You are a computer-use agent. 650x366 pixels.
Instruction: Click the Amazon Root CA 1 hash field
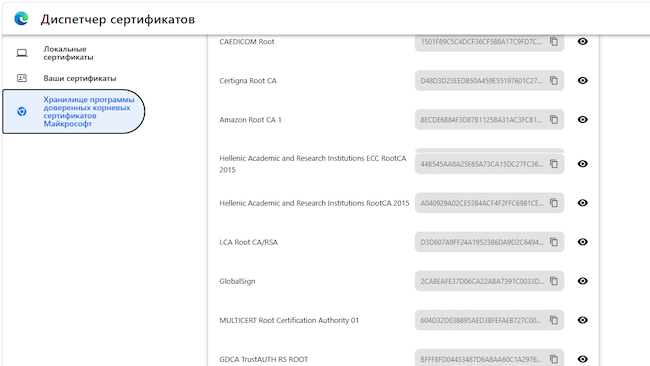489,119
